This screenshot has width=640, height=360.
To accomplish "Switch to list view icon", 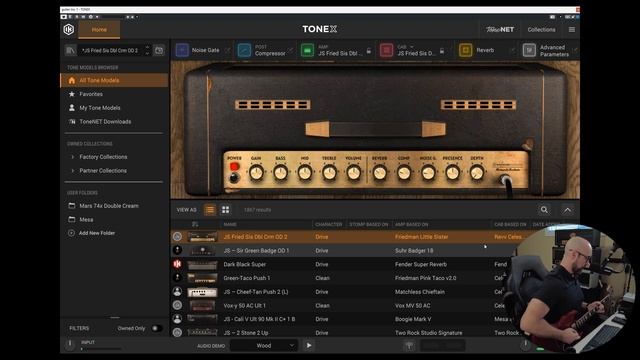I will [210, 210].
